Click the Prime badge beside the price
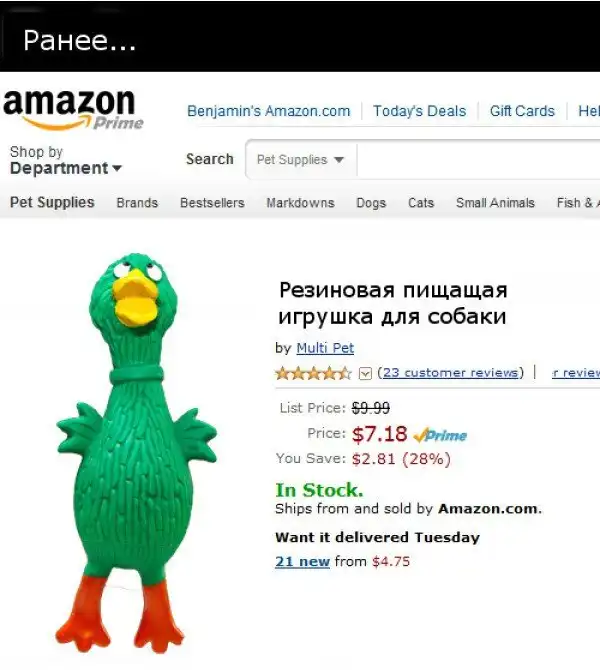600x670 pixels. point(440,435)
